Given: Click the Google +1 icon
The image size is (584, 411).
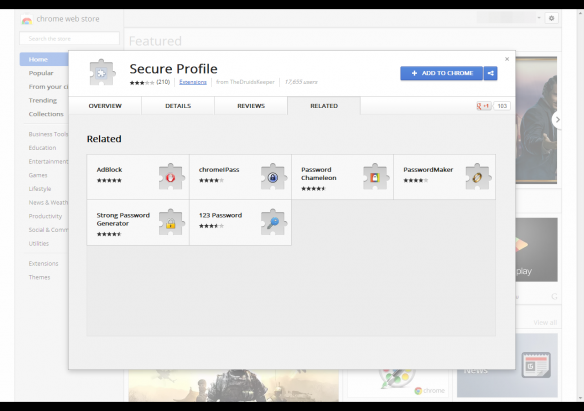Looking at the screenshot, I should (x=484, y=106).
